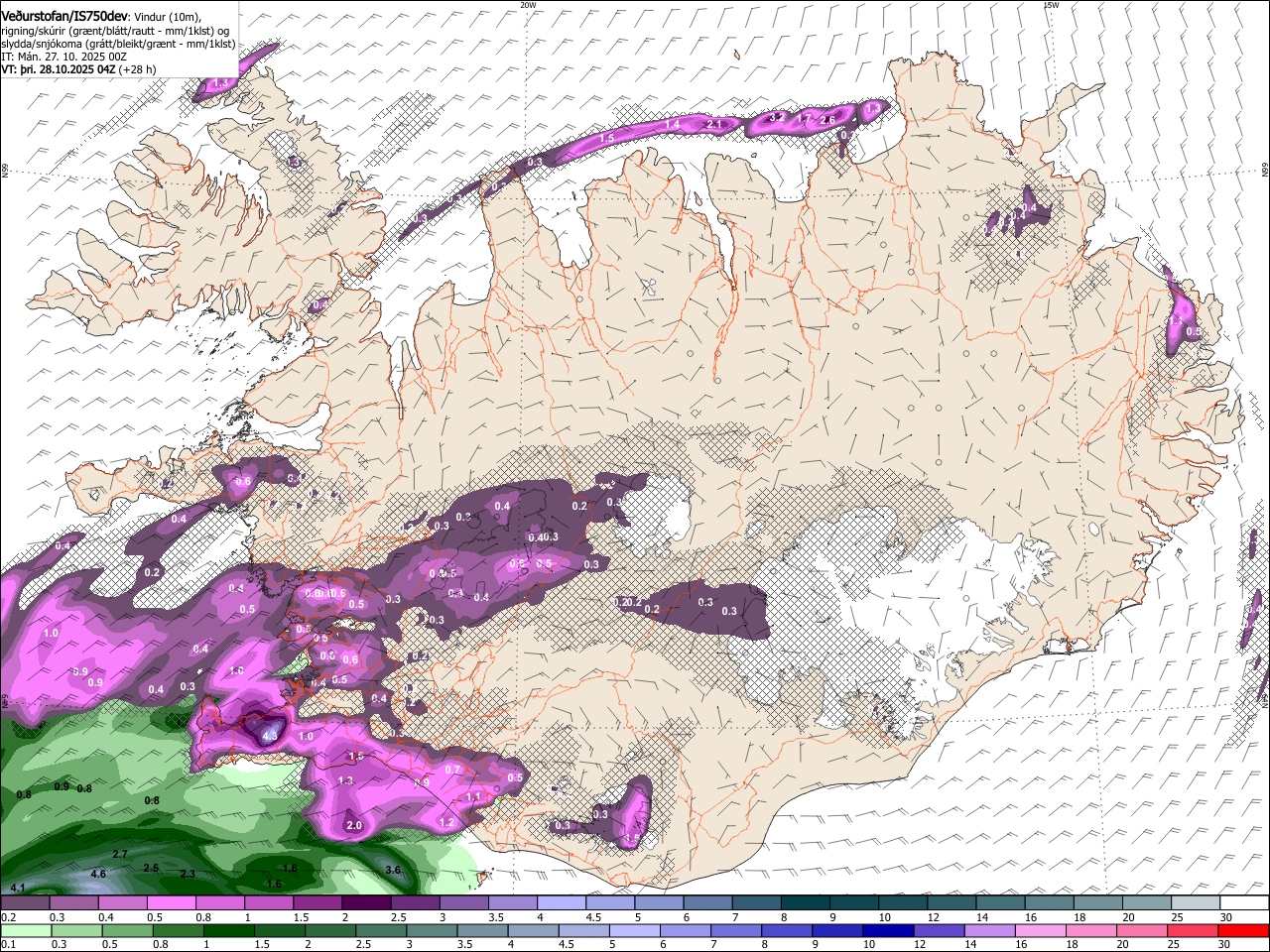Click the initial time 'IT: Mán. 27. 10. 2025 00Z'
Screen dimensions: 1270x952
(x=64, y=57)
